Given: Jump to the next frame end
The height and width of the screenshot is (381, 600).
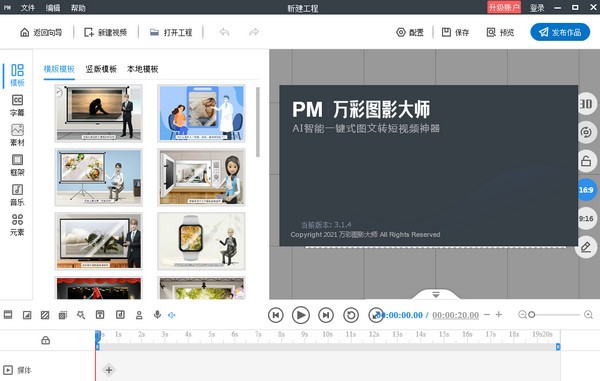Looking at the screenshot, I should [x=326, y=315].
